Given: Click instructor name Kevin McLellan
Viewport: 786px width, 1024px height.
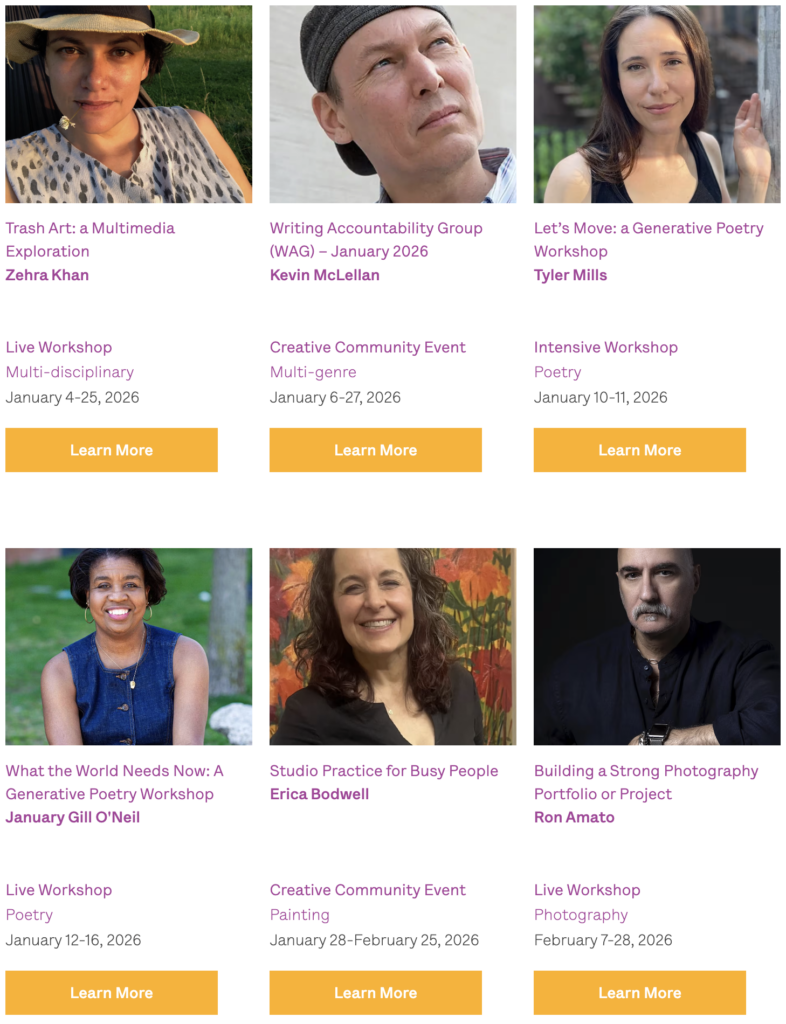Looking at the screenshot, I should tap(324, 275).
